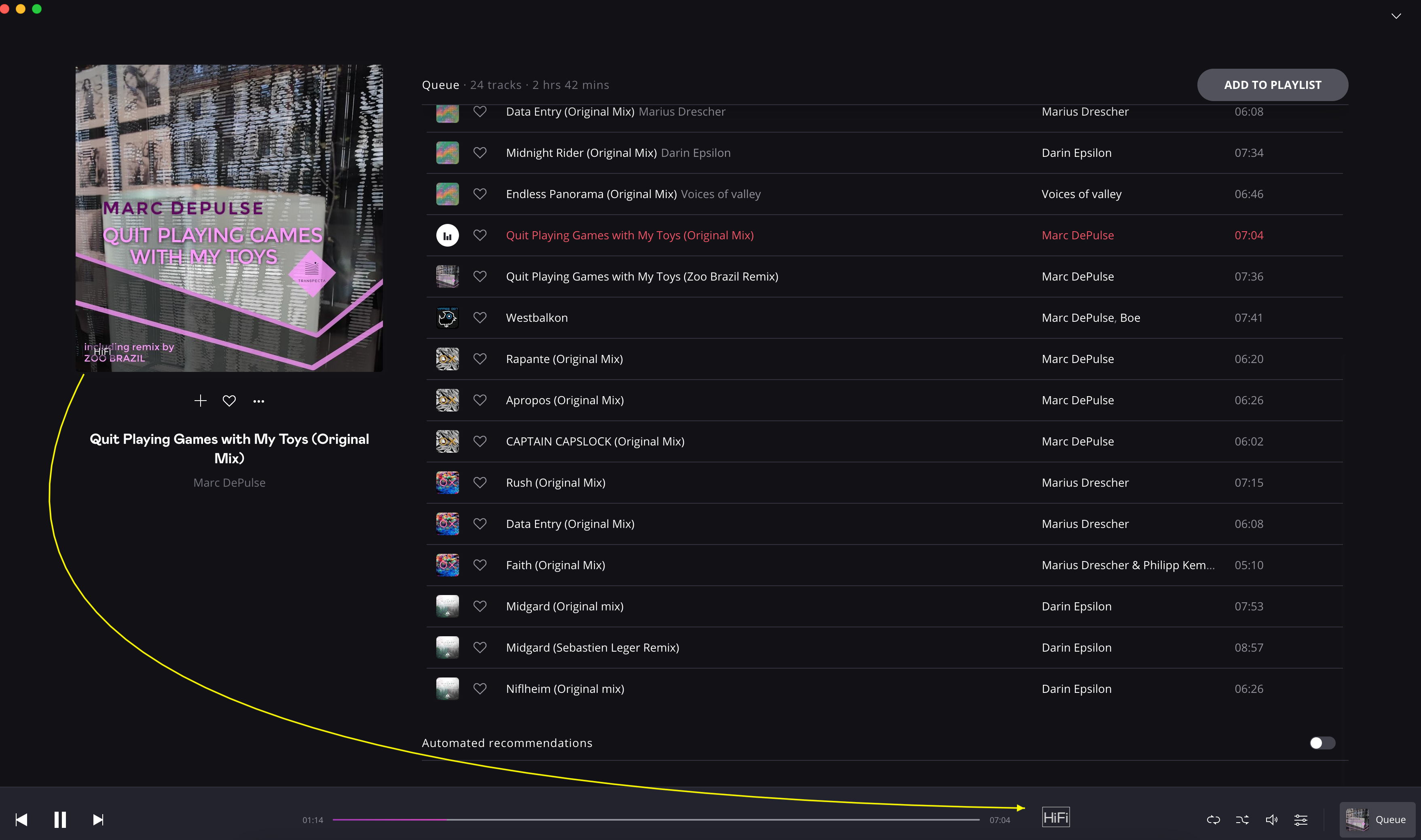Open artist Voices of valley in artist column
The width and height of the screenshot is (1421, 840).
tap(1081, 194)
